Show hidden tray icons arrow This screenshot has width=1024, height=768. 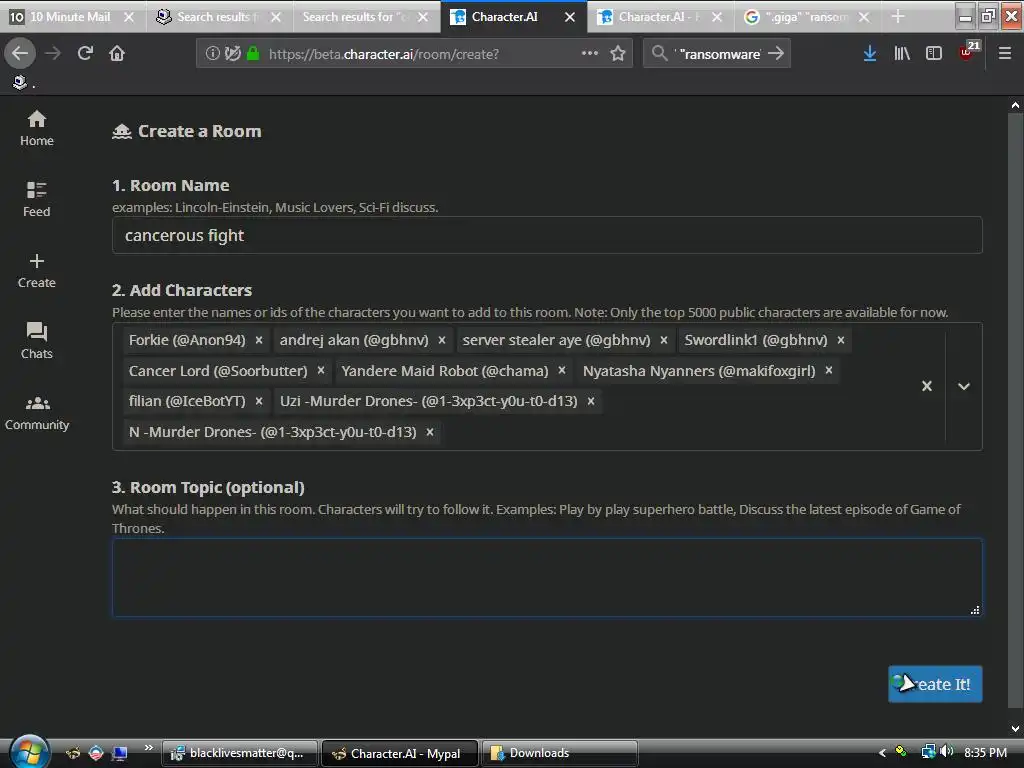tap(882, 753)
